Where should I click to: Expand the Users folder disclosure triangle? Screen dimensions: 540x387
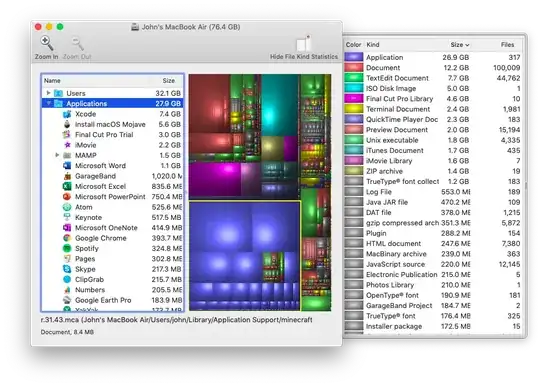(x=49, y=93)
